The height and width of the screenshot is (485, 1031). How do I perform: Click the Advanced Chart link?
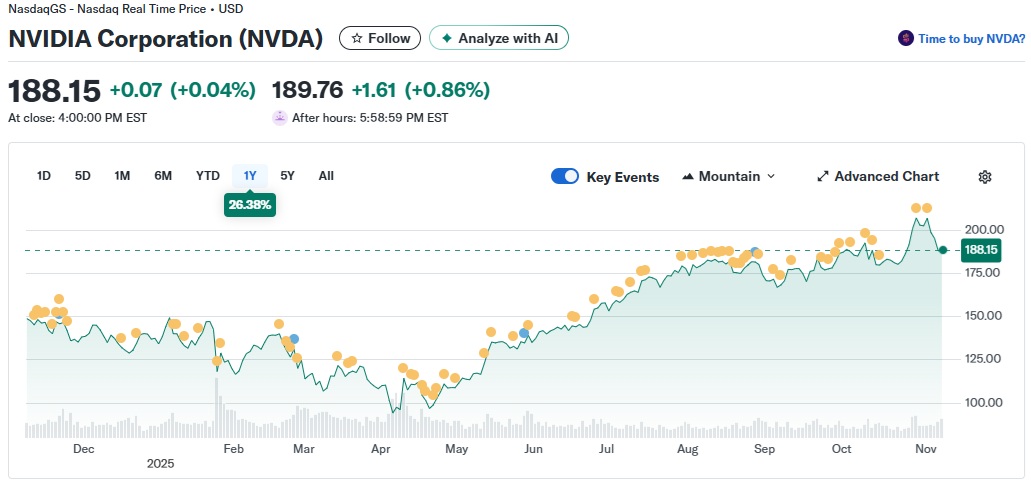[886, 177]
